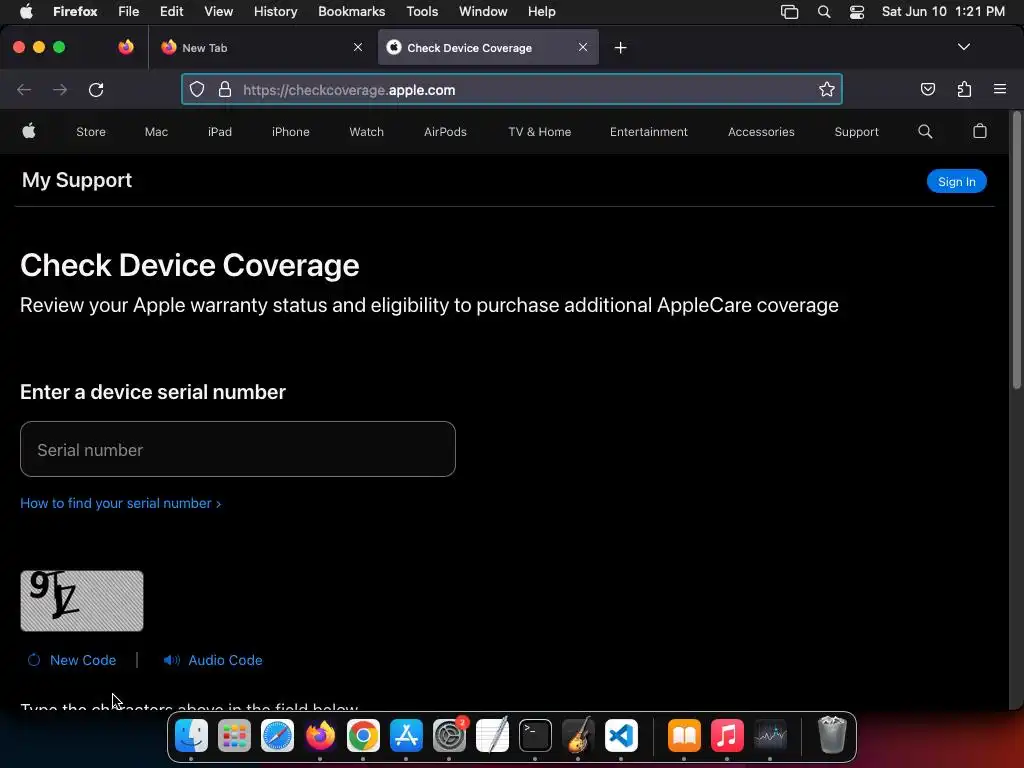Click the Apple logo in site navigation

tap(29, 131)
